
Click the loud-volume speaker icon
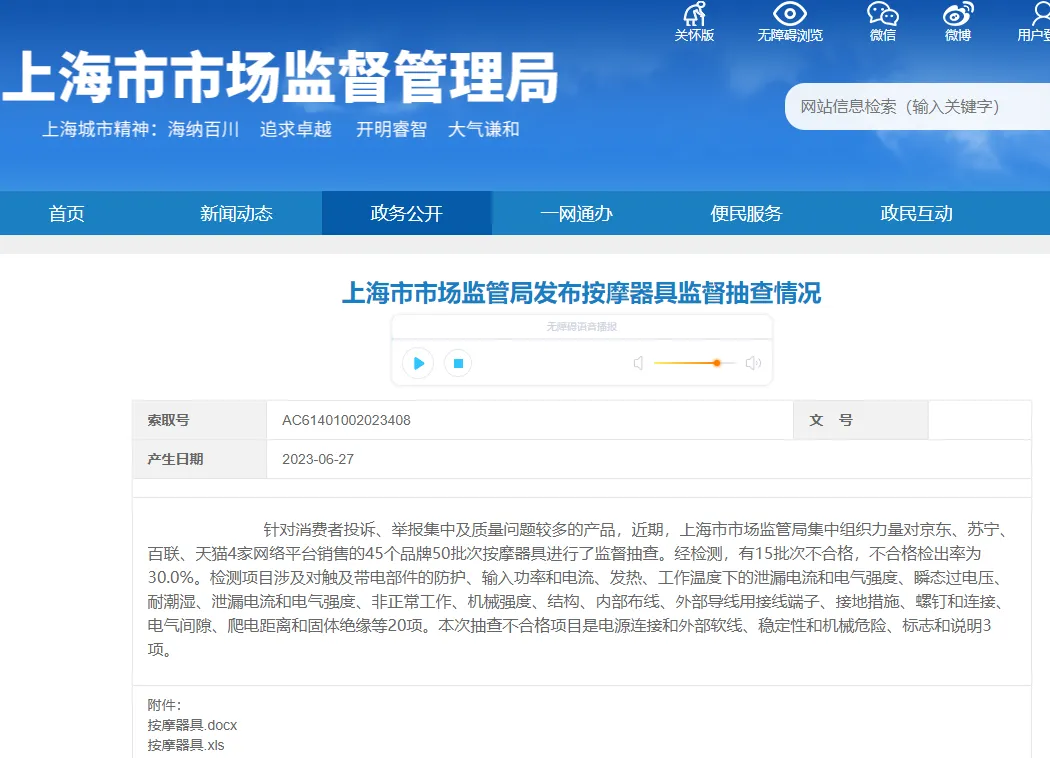(x=753, y=363)
